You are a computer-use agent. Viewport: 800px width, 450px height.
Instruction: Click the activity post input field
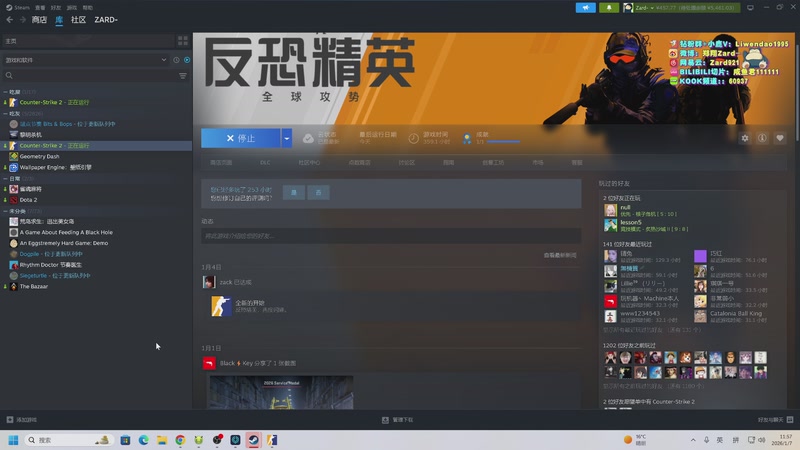click(391, 236)
